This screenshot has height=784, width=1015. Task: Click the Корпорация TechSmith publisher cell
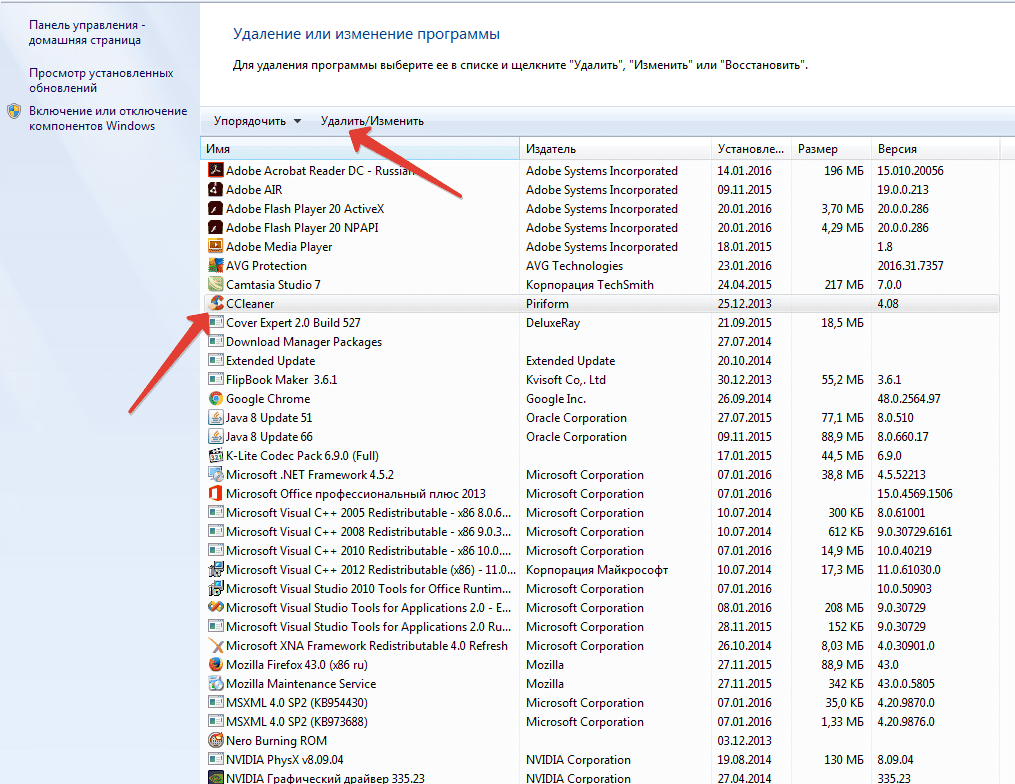590,284
